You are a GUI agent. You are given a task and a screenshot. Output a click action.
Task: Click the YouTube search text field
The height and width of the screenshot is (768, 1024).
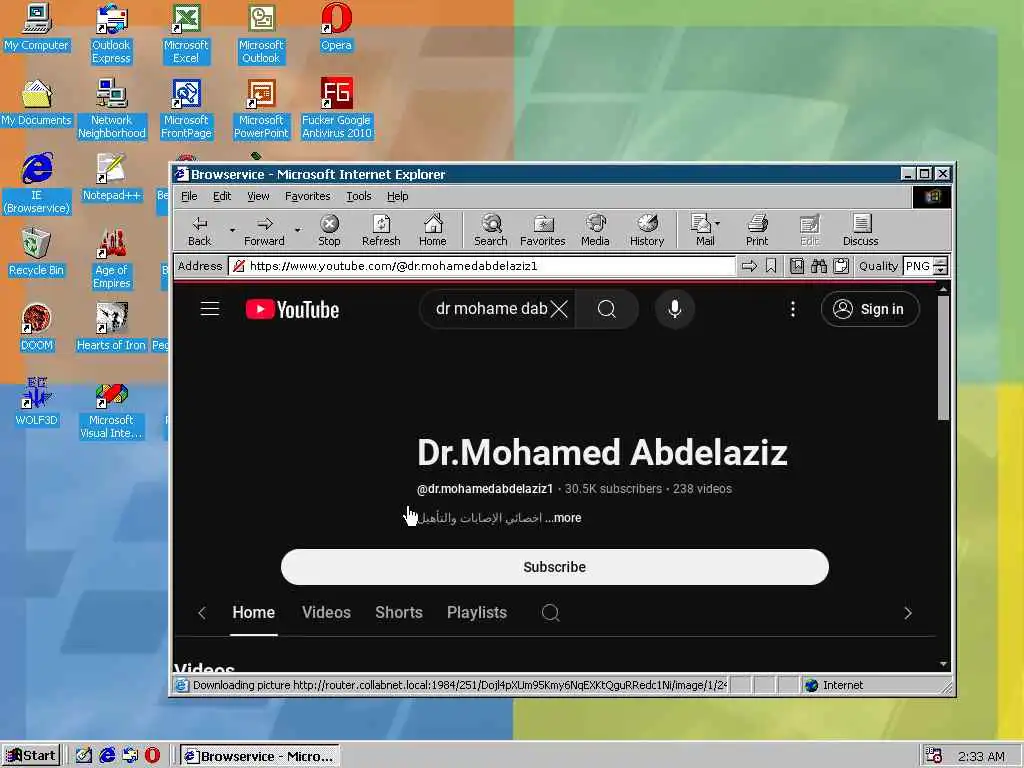click(x=491, y=309)
